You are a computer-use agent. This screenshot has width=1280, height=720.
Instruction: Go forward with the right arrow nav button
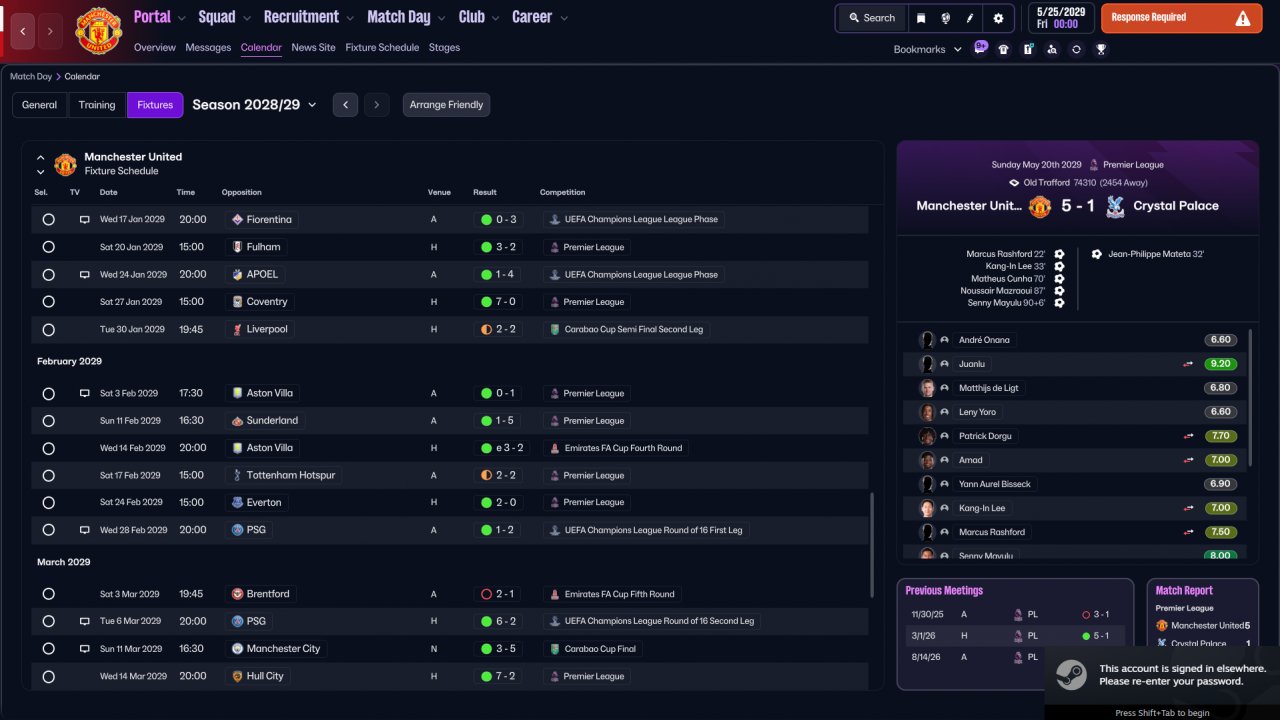click(x=50, y=31)
